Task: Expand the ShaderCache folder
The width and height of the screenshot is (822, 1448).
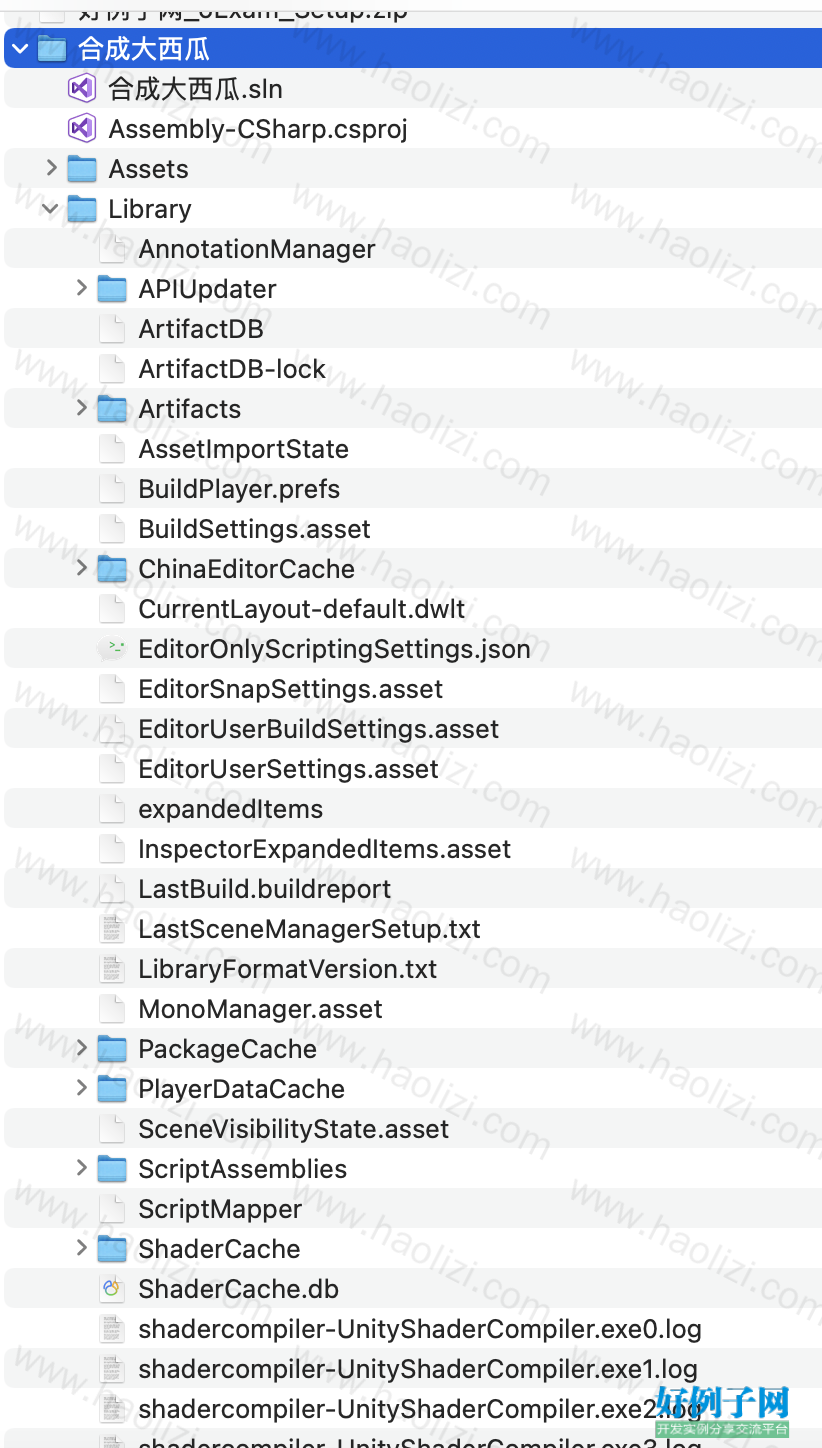Action: pyautogui.click(x=82, y=1248)
